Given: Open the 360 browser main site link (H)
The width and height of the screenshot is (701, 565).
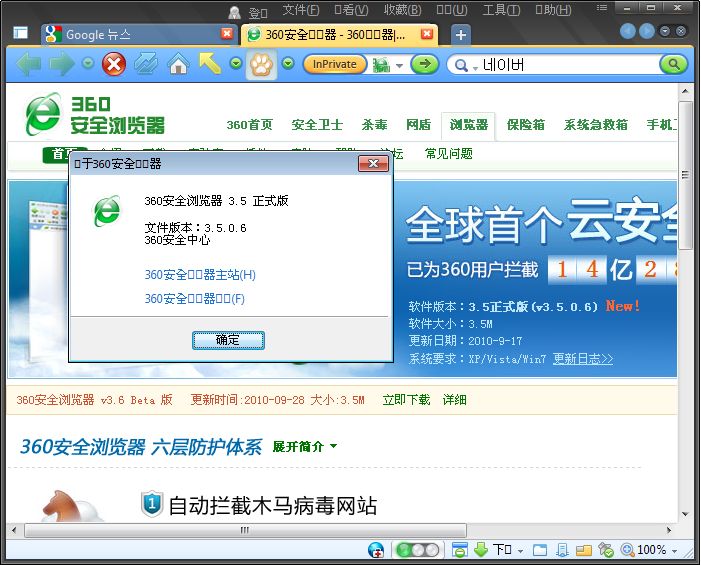Looking at the screenshot, I should (x=200, y=274).
